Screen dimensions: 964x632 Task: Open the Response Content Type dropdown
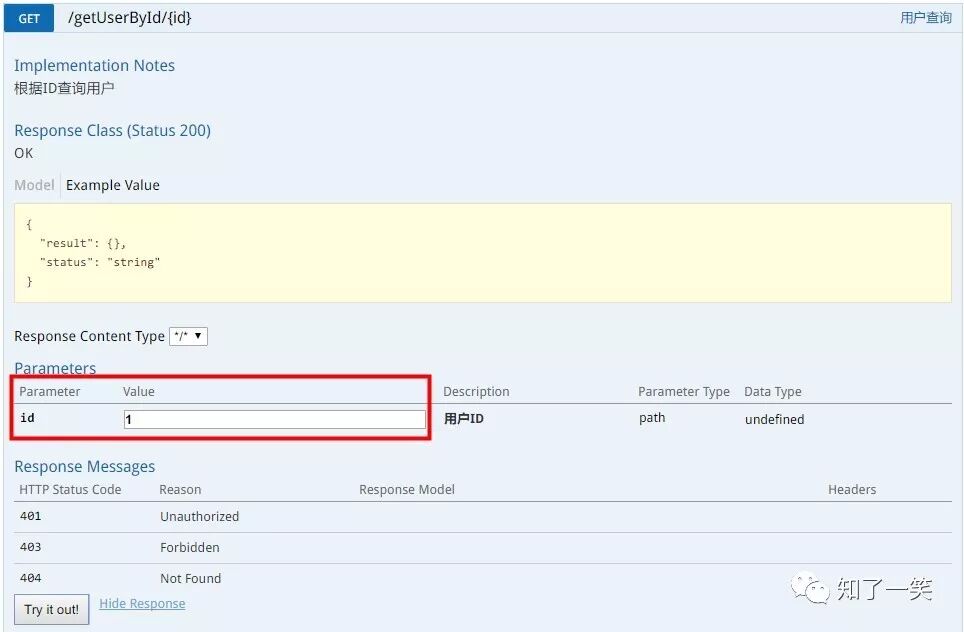(x=189, y=336)
